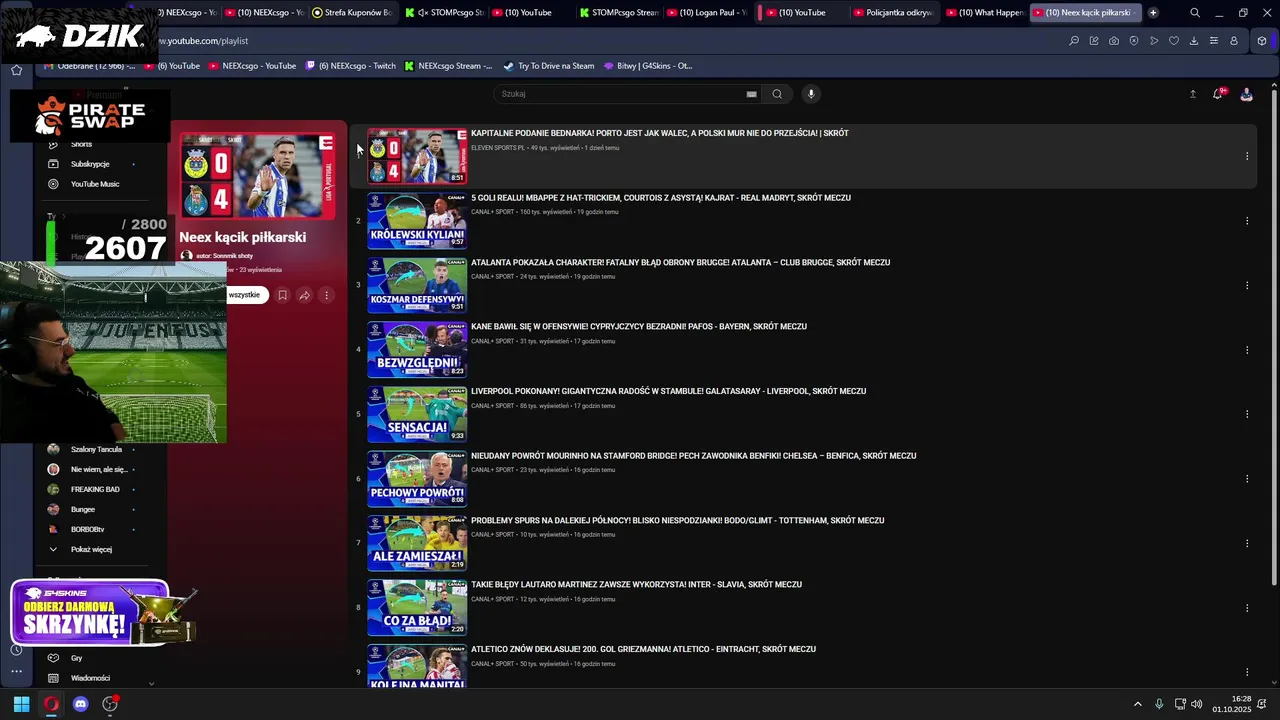Click the search magnifier button next to Szukaj
1280x720 pixels.
point(777,94)
